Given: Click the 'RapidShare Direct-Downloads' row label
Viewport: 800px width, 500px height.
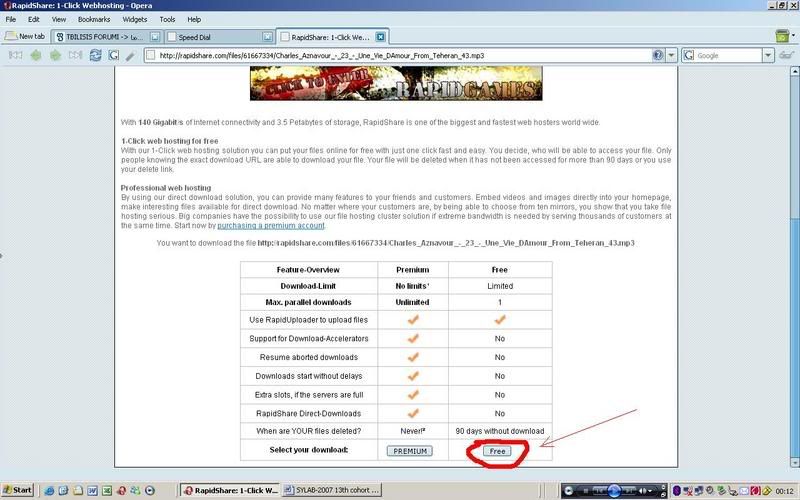Looking at the screenshot, I should 309,414.
